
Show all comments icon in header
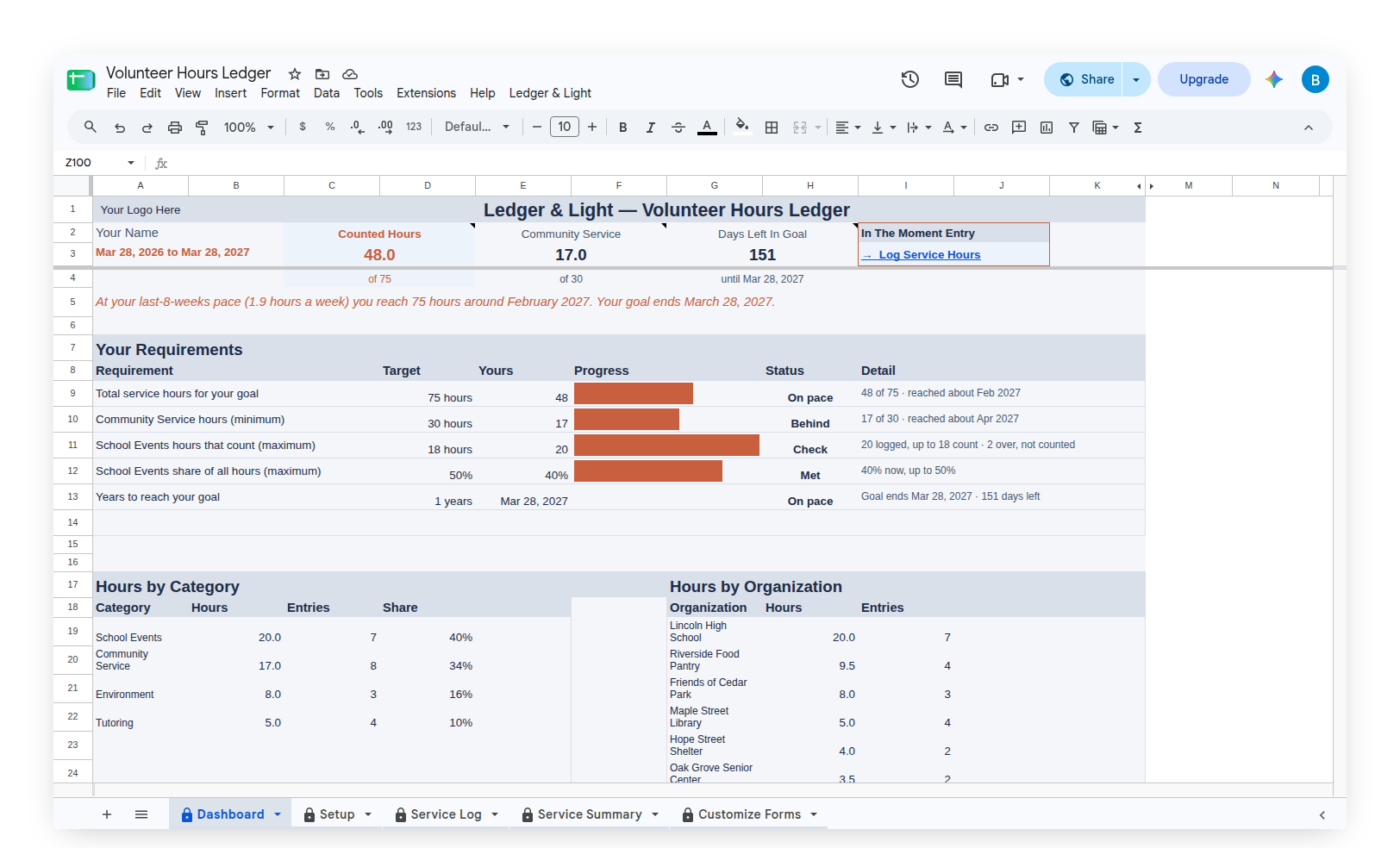tap(953, 79)
